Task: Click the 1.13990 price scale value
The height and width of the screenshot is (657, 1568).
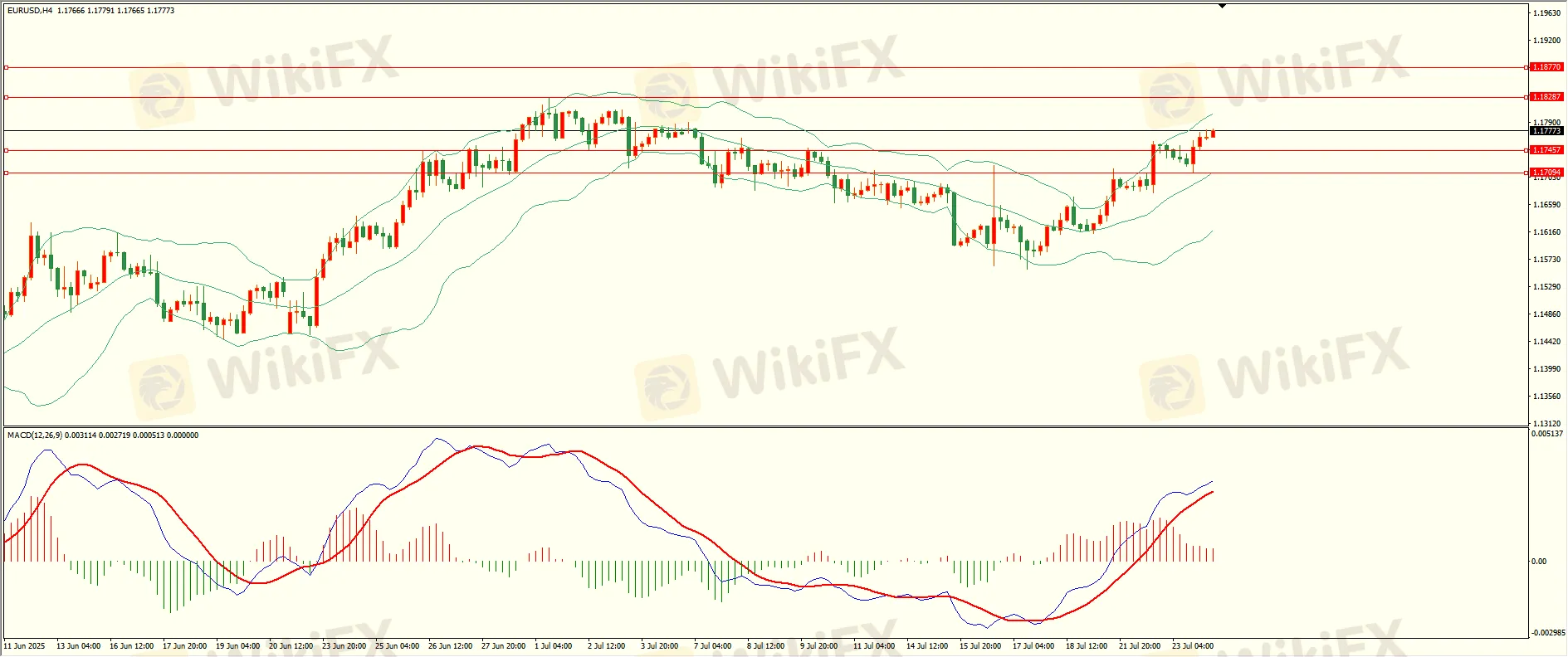Action: pyautogui.click(x=1546, y=368)
